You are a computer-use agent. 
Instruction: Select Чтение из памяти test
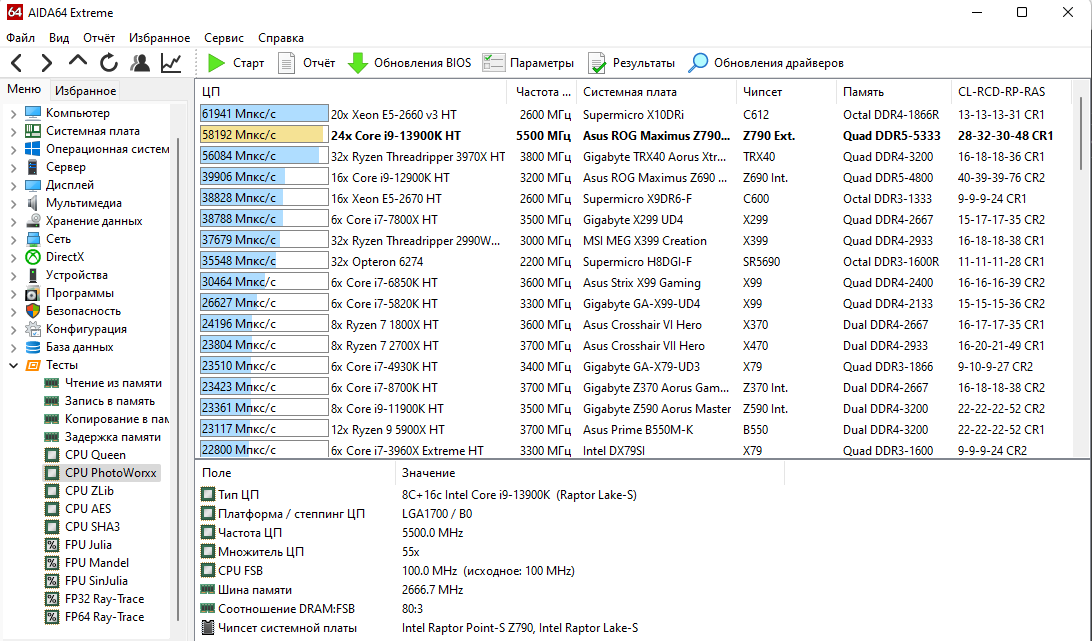pyautogui.click(x=113, y=383)
